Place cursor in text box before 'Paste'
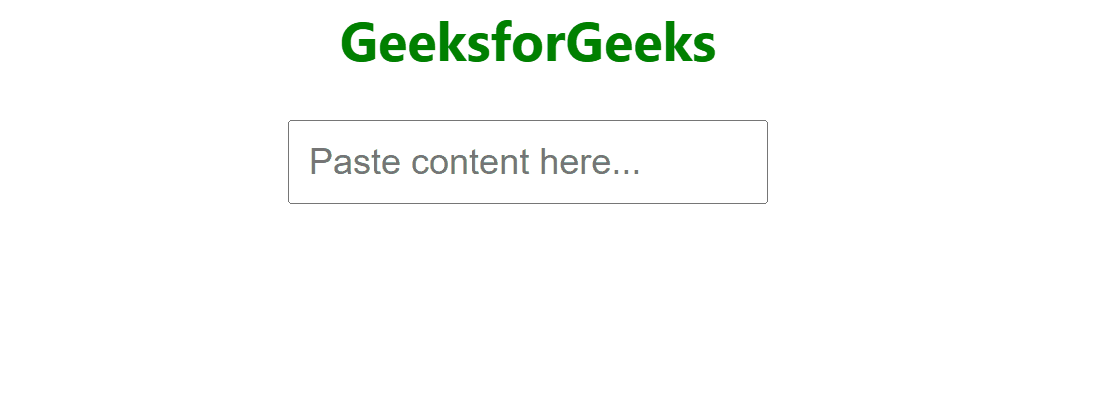The width and height of the screenshot is (1102, 404). click(x=309, y=162)
